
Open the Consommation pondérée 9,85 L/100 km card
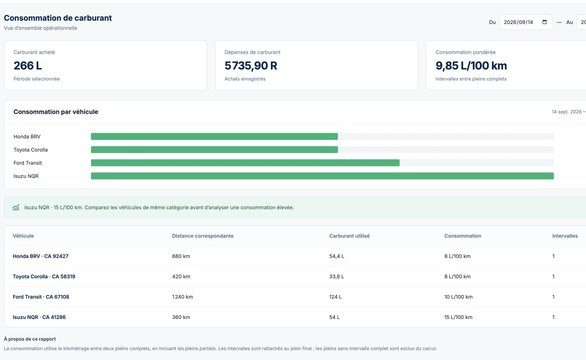[506, 65]
